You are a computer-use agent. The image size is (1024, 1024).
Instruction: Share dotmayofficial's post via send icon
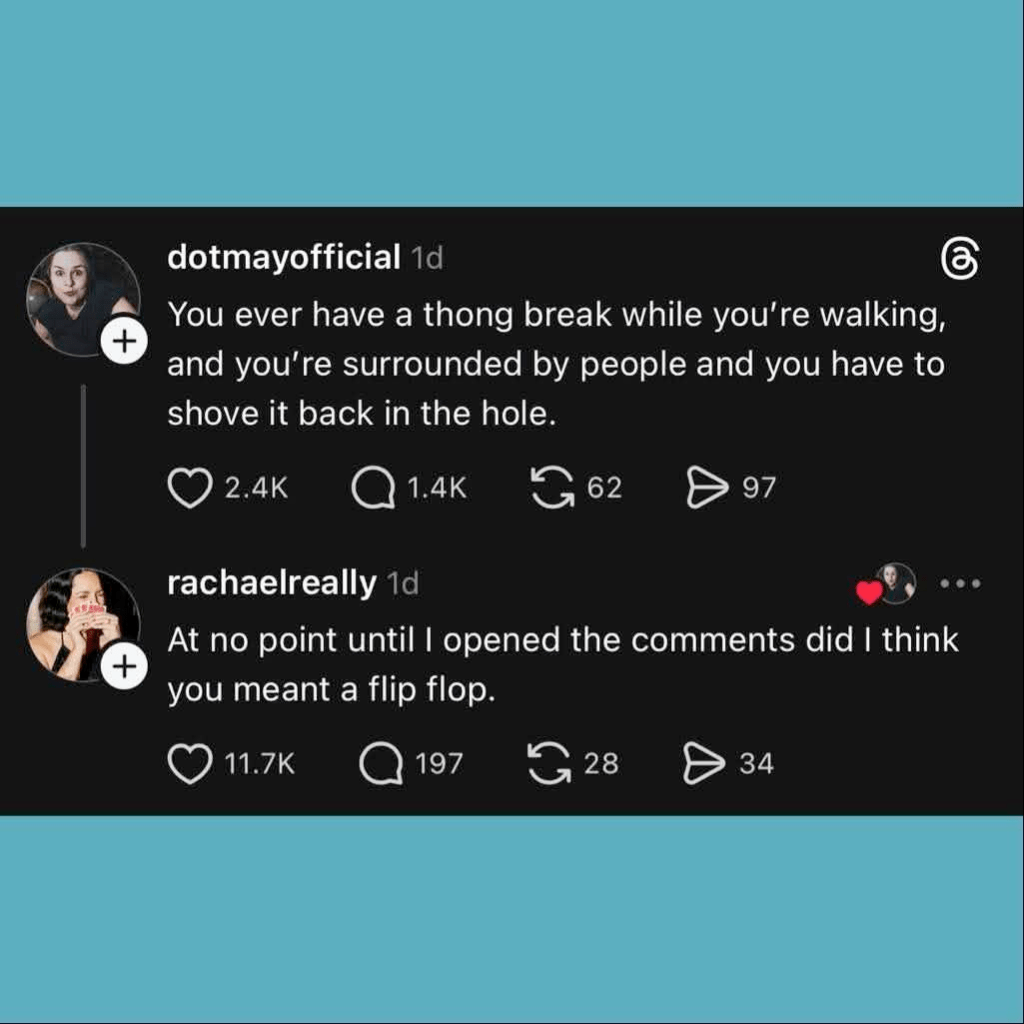(x=707, y=489)
